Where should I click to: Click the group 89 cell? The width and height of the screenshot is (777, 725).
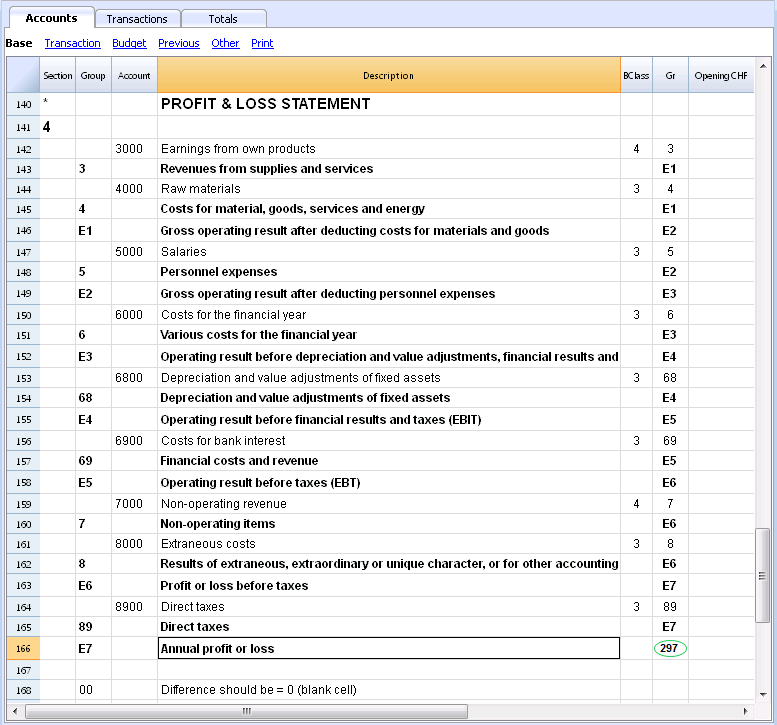(x=93, y=627)
